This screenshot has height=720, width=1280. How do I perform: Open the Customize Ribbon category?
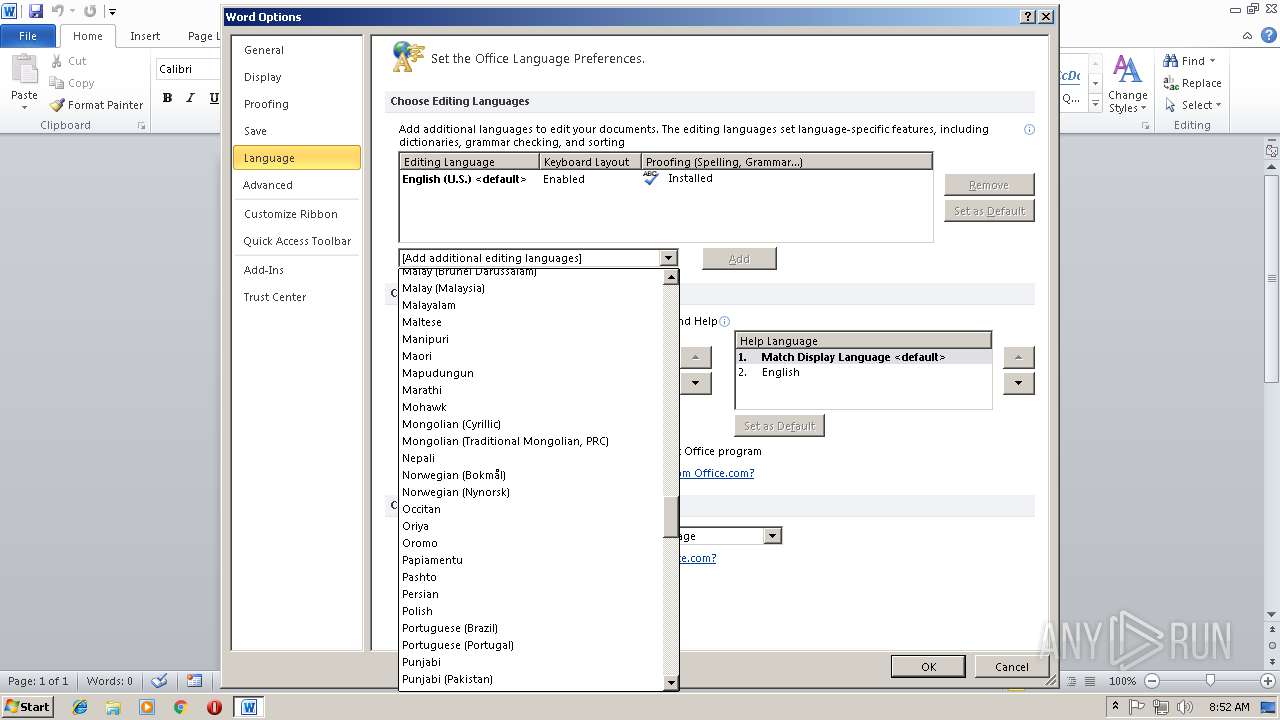297,214
